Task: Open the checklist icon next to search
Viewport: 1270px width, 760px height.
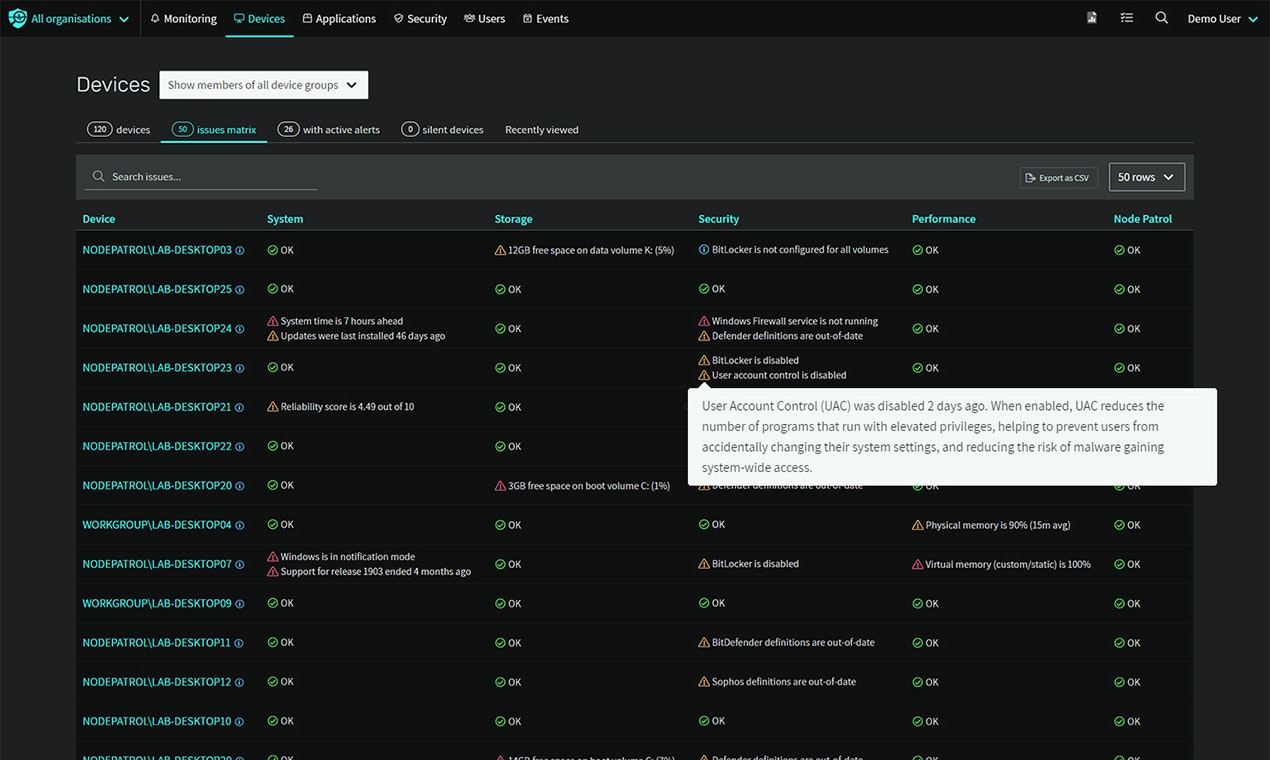Action: coord(1126,17)
